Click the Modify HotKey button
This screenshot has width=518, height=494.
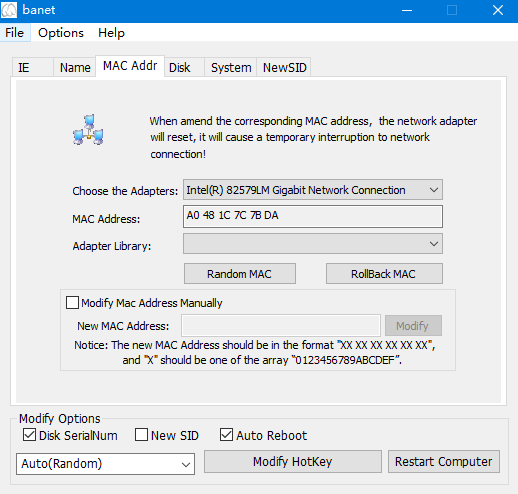293,462
